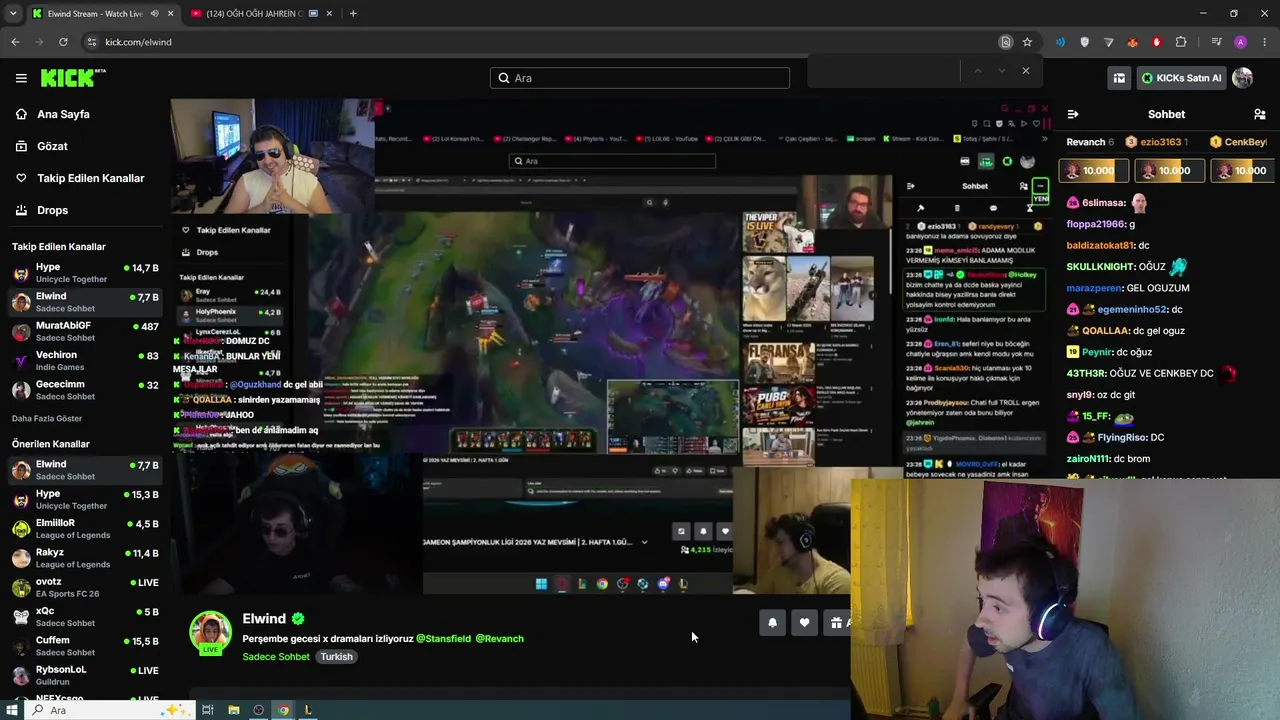Open the Sadece Sohbet category link

coord(276,657)
